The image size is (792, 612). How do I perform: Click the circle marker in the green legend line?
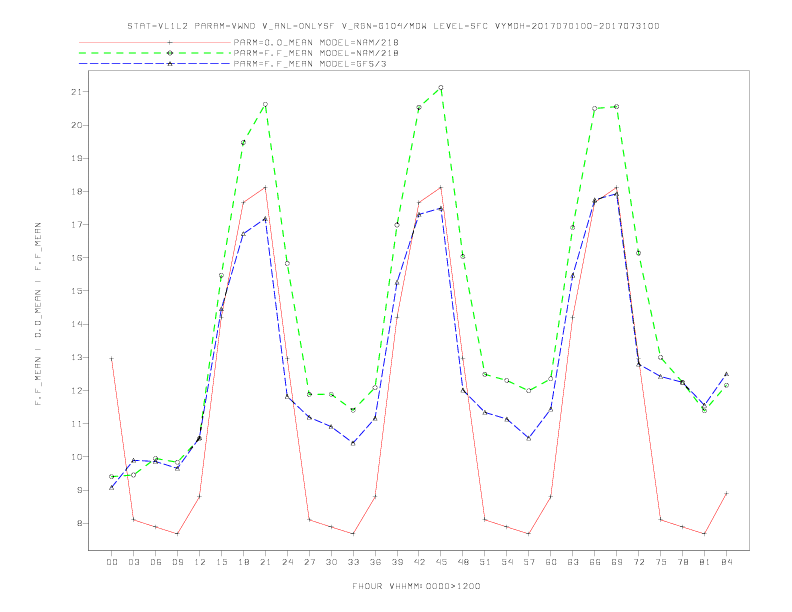170,53
